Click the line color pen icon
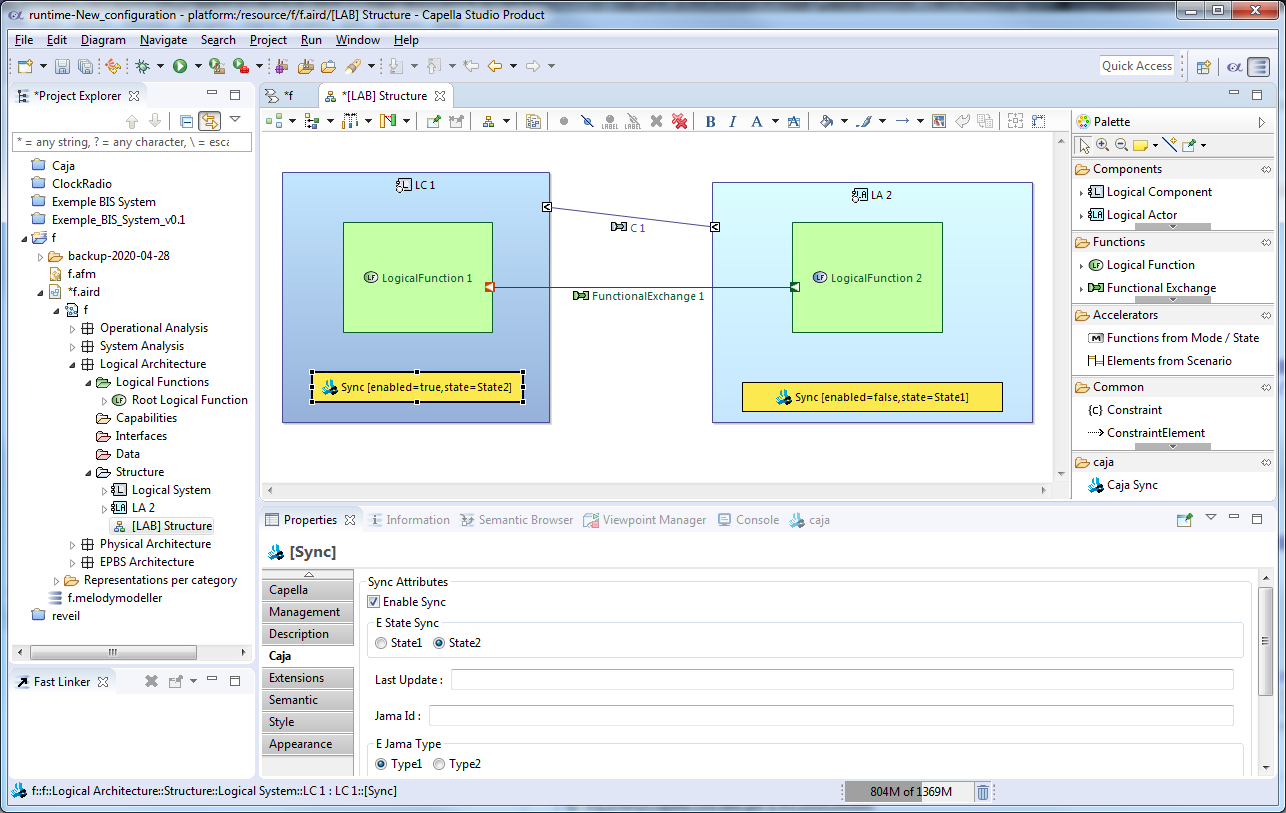This screenshot has width=1286, height=813. pos(864,121)
